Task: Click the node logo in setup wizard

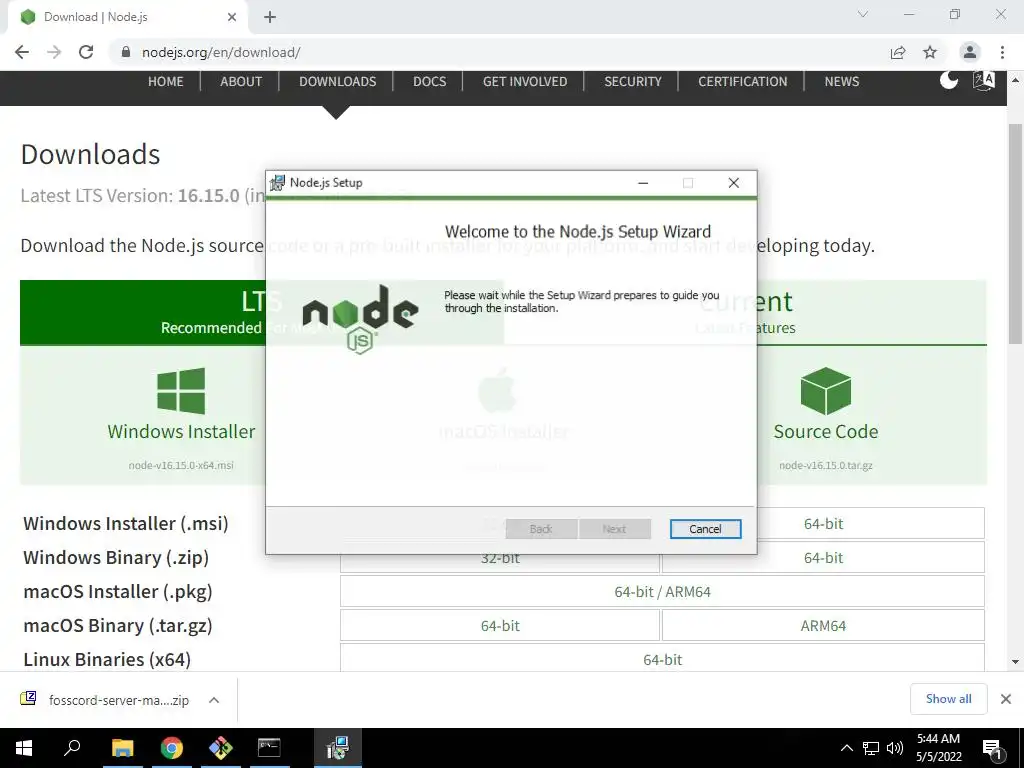Action: (x=360, y=319)
